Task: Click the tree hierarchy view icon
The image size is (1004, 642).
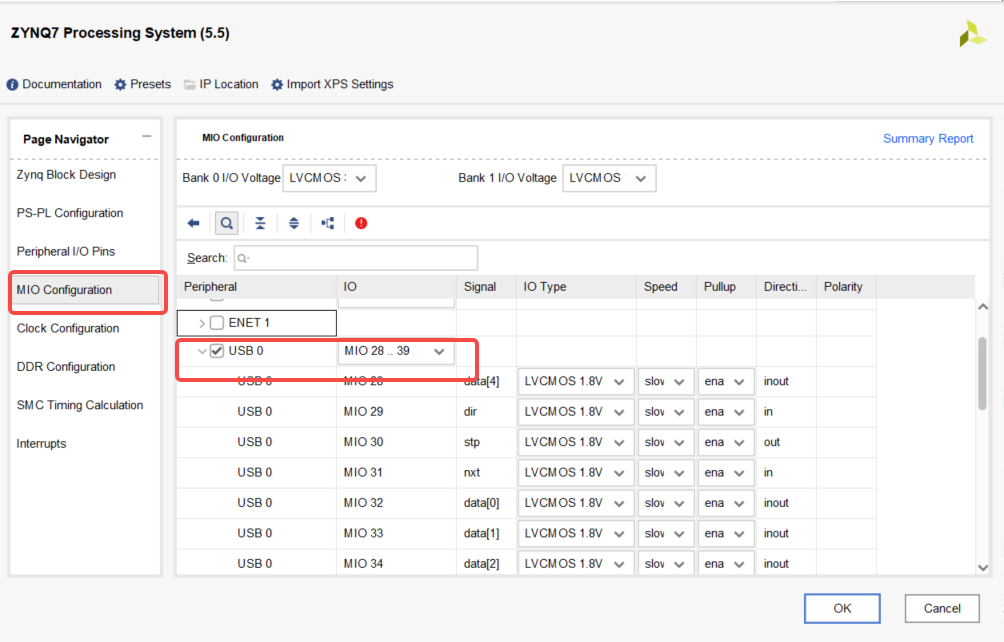Action: (x=328, y=223)
